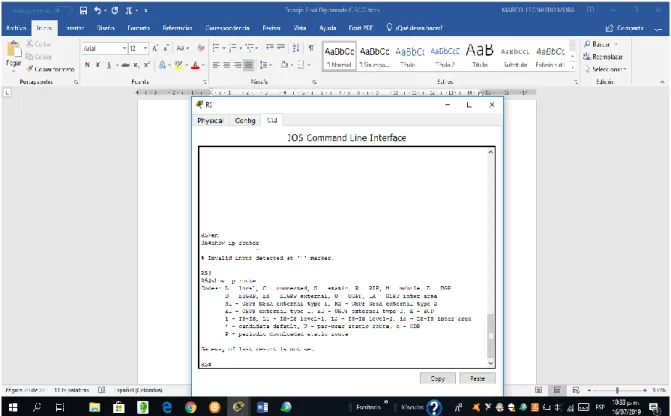Open Word from the taskbar
671x416 pixels.
[262, 407]
